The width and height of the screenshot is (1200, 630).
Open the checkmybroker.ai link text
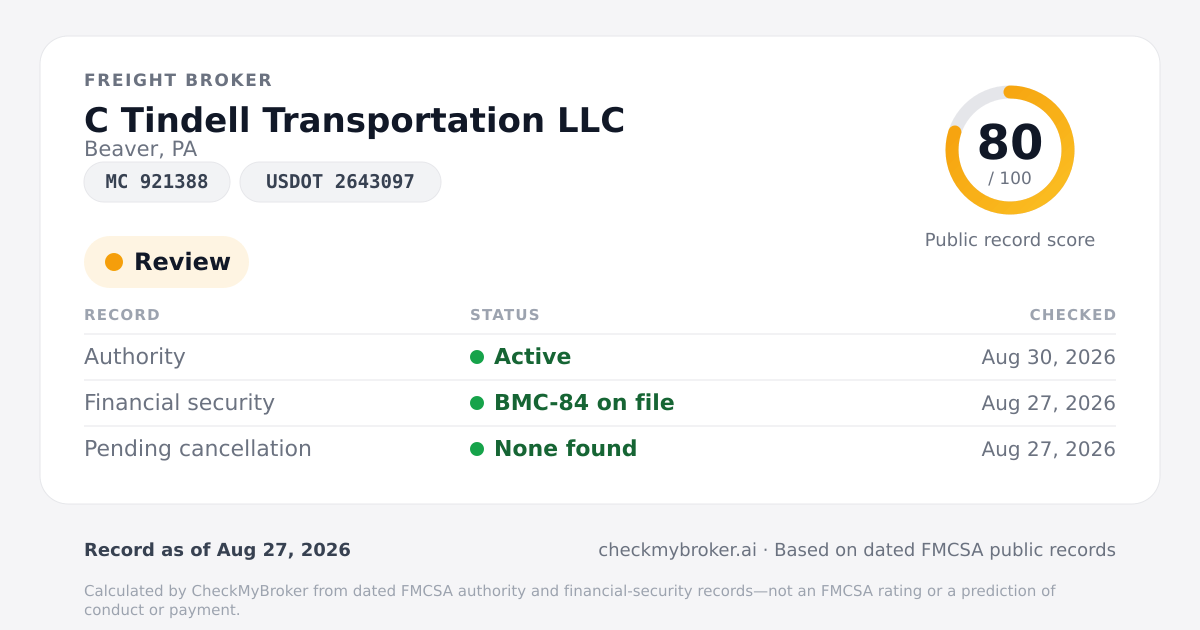coord(677,550)
